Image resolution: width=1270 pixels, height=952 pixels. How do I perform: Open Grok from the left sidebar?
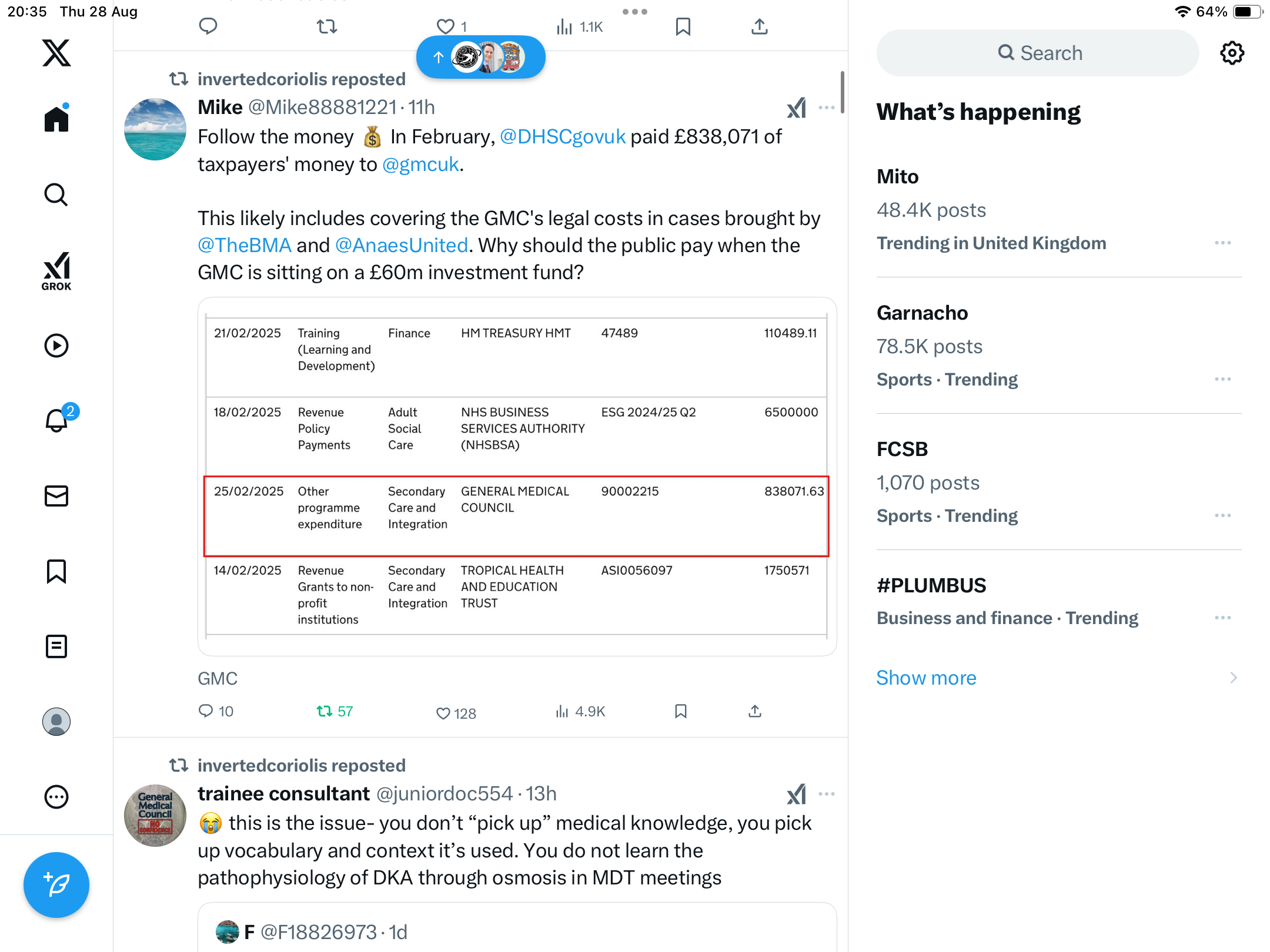coord(56,271)
